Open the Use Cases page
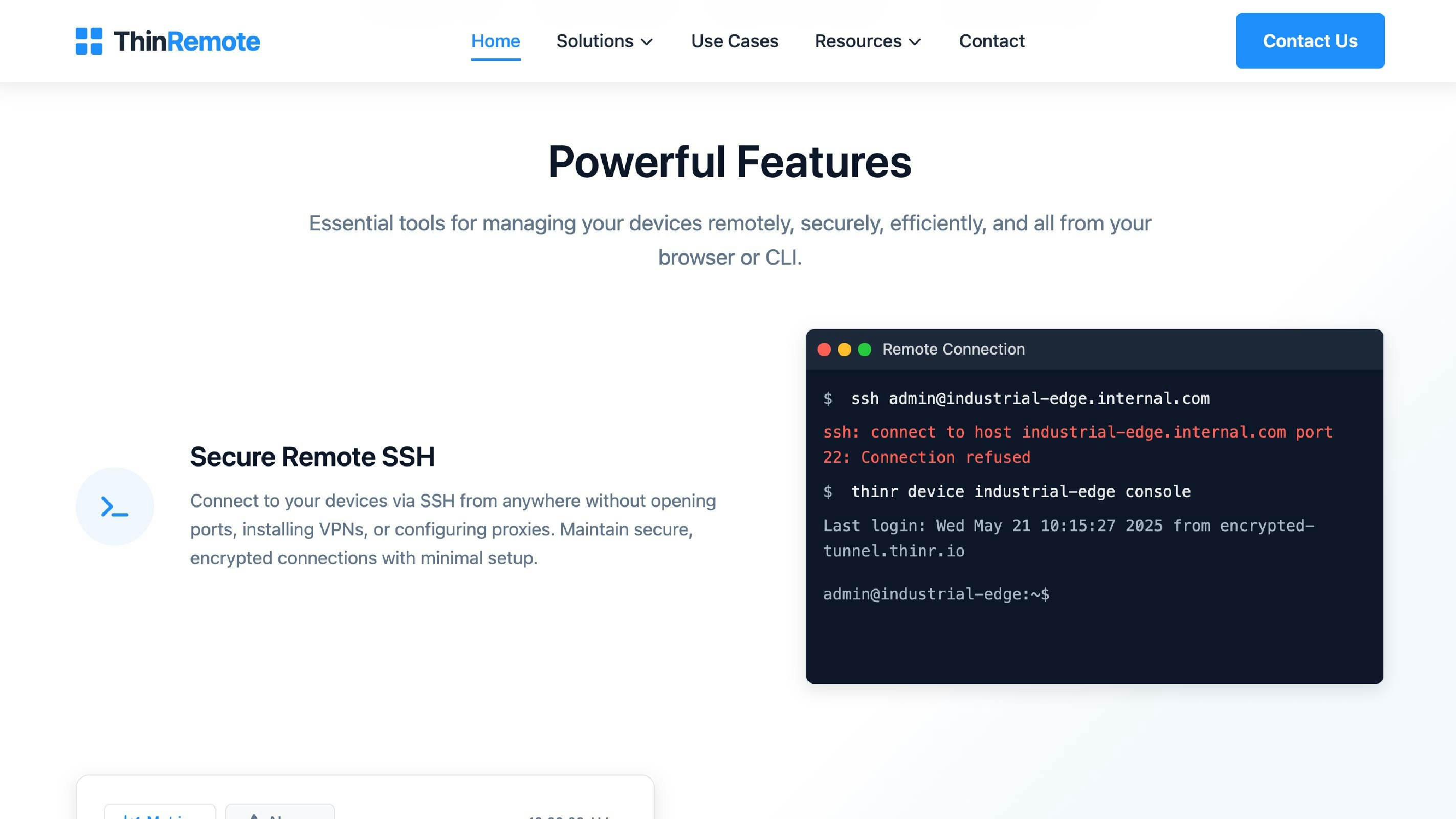This screenshot has height=819, width=1456. click(x=735, y=41)
